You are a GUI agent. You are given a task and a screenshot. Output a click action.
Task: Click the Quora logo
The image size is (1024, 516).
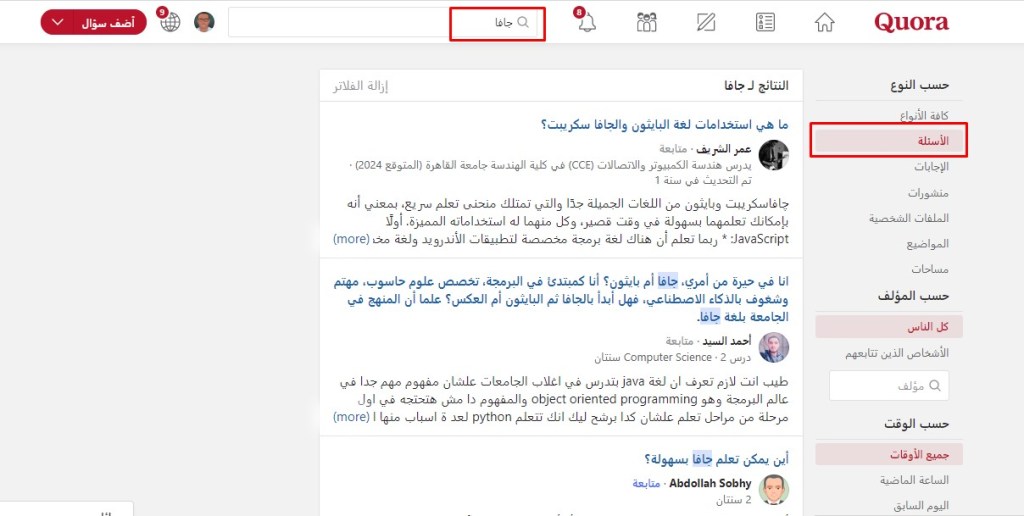coord(911,22)
